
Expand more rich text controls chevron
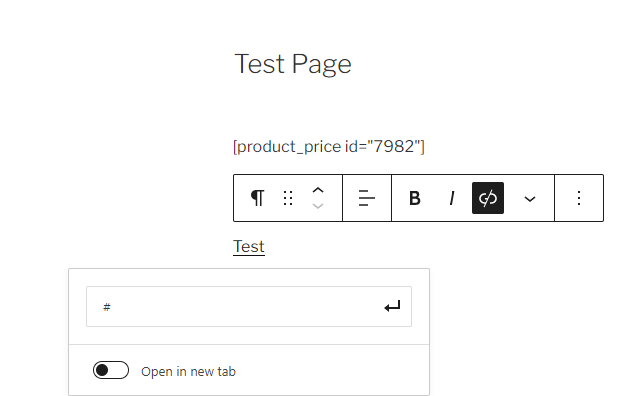(530, 199)
